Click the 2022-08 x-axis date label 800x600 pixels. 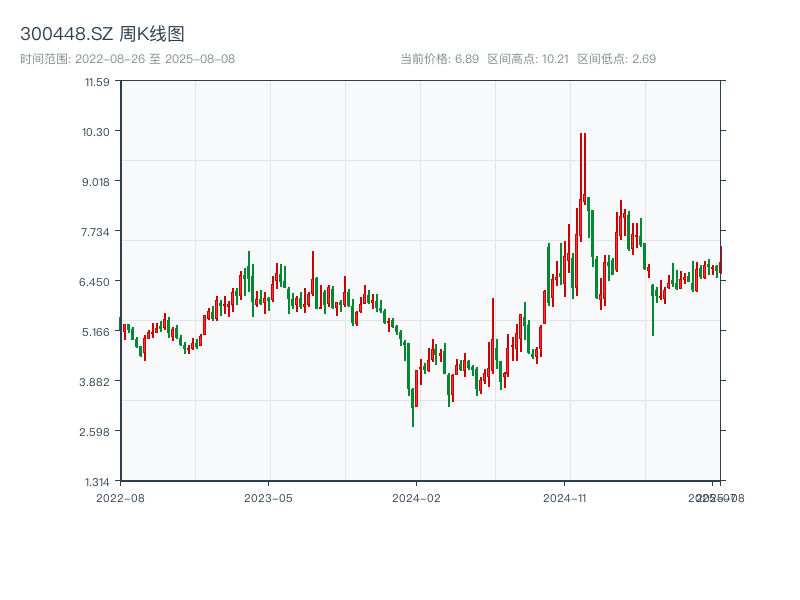coord(120,497)
